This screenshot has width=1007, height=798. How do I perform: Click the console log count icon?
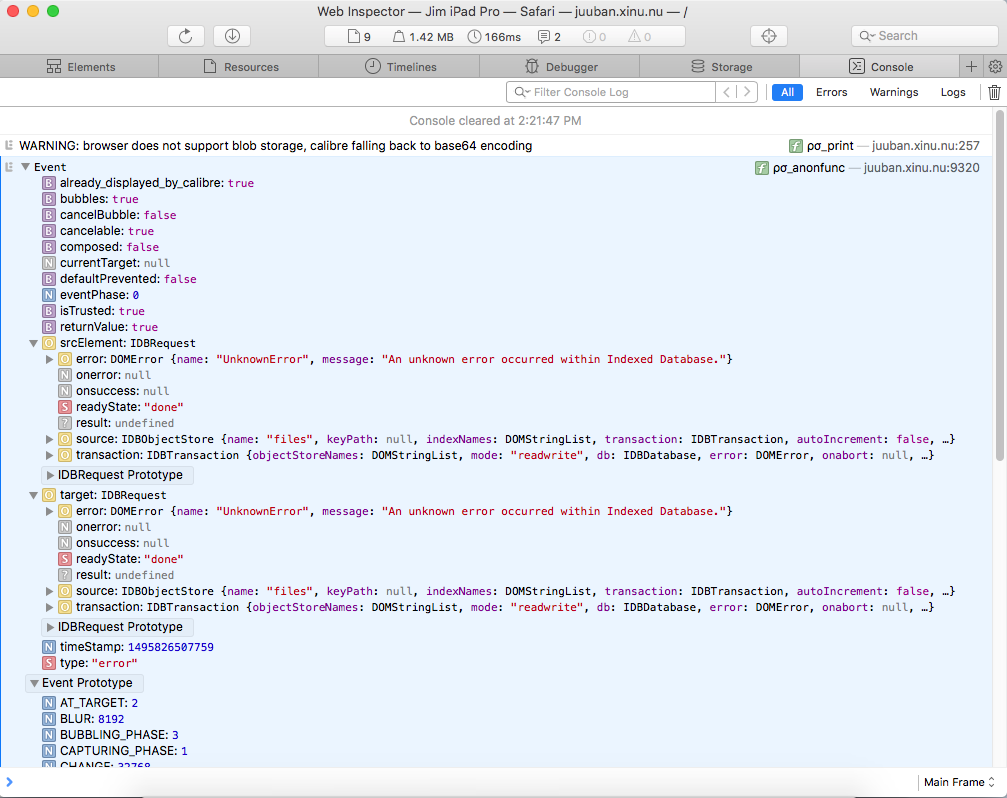click(549, 37)
